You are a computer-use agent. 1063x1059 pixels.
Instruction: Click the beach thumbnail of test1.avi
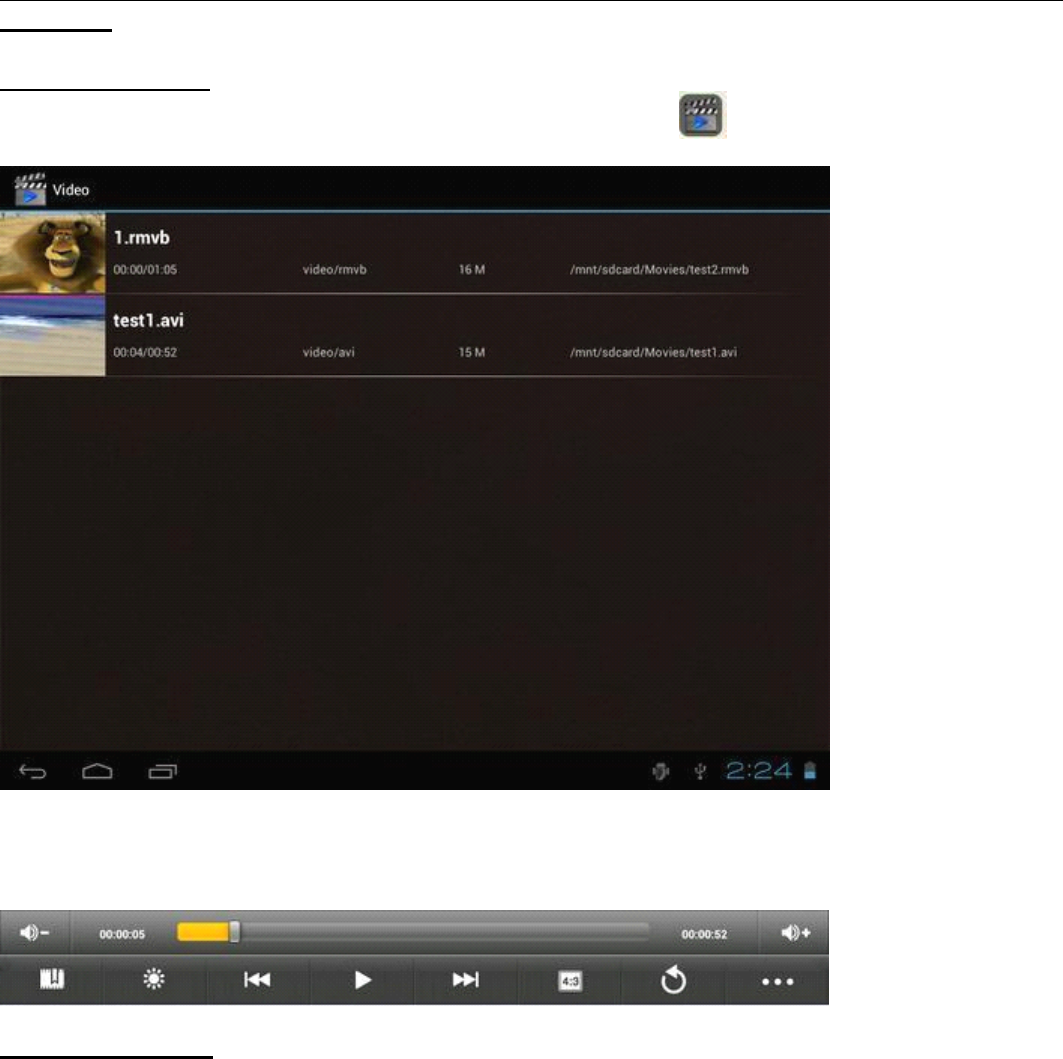(x=52, y=335)
